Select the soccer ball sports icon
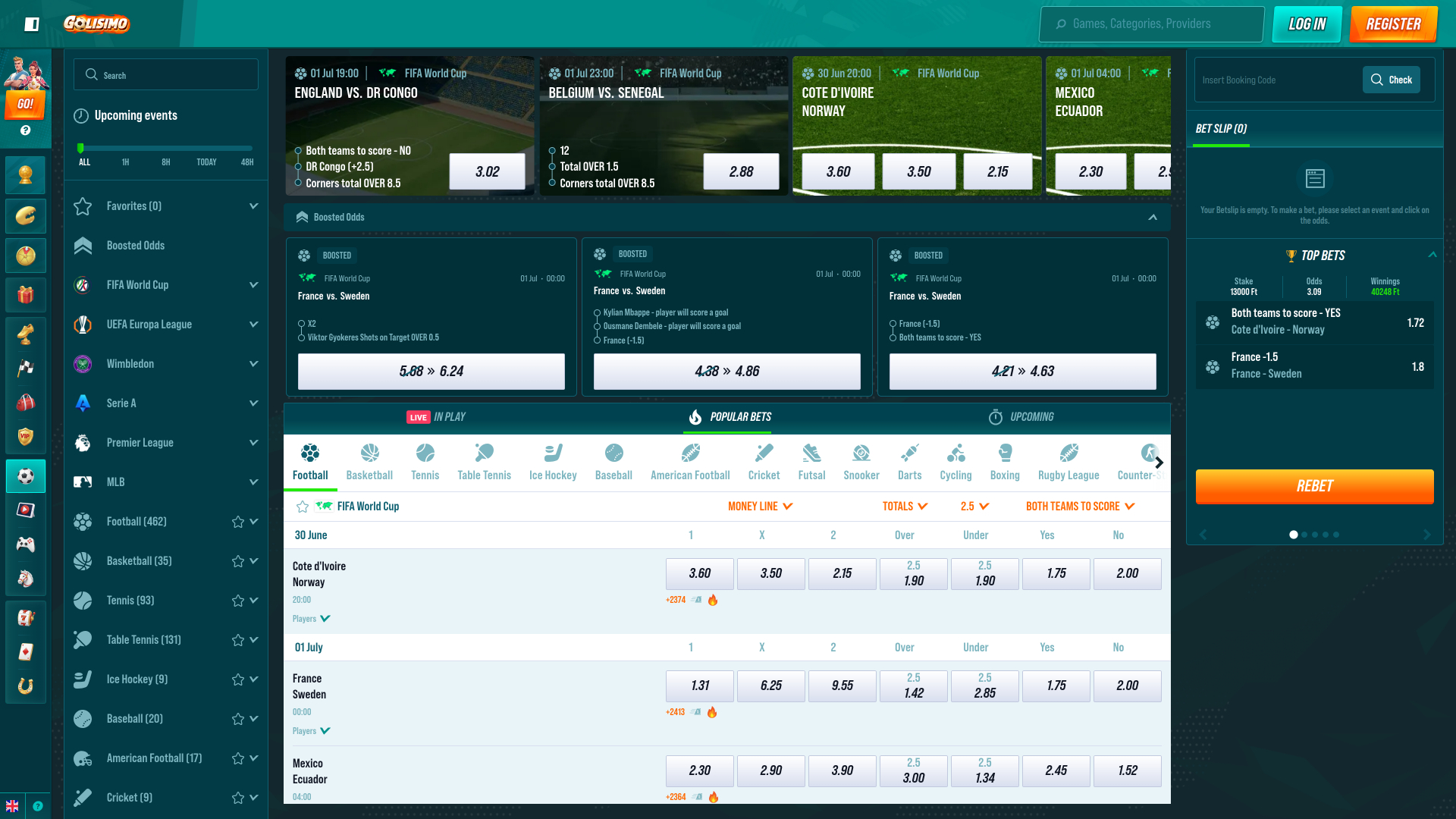 coord(26,476)
